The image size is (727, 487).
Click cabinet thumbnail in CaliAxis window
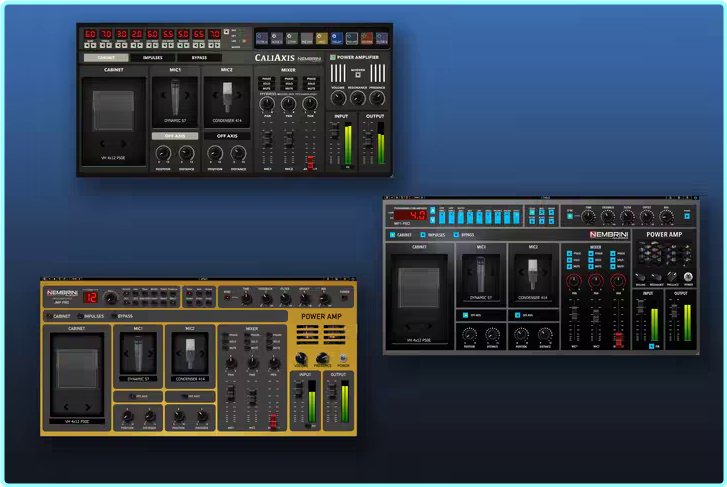113,111
